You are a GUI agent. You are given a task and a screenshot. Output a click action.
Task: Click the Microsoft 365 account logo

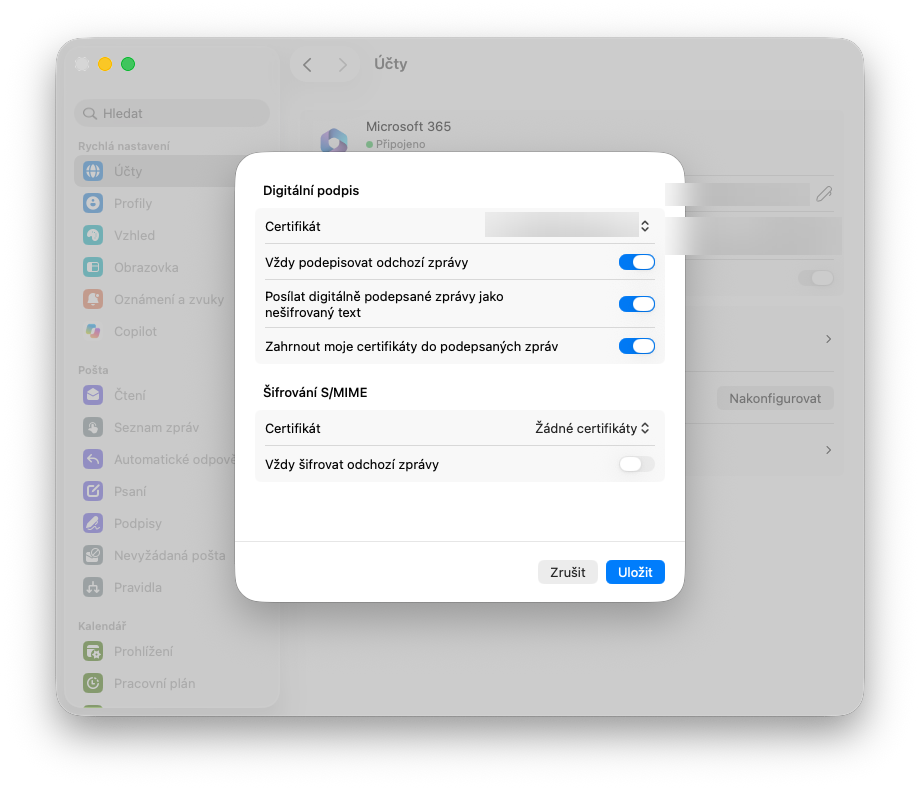pos(334,140)
